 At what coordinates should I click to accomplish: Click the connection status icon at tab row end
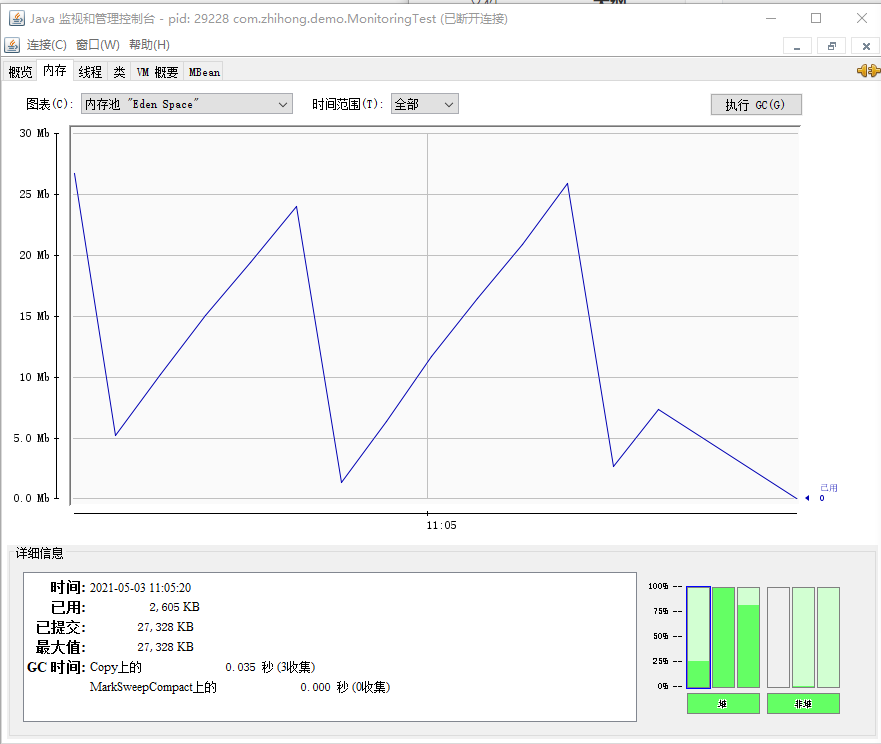[x=868, y=71]
